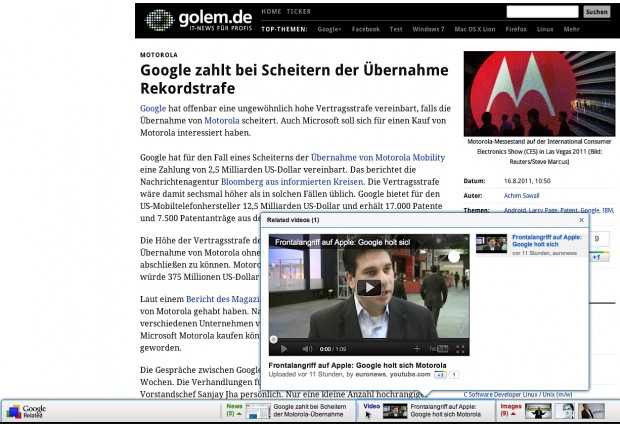Open the TICKER menu item
The height and width of the screenshot is (424, 620).
299,11
